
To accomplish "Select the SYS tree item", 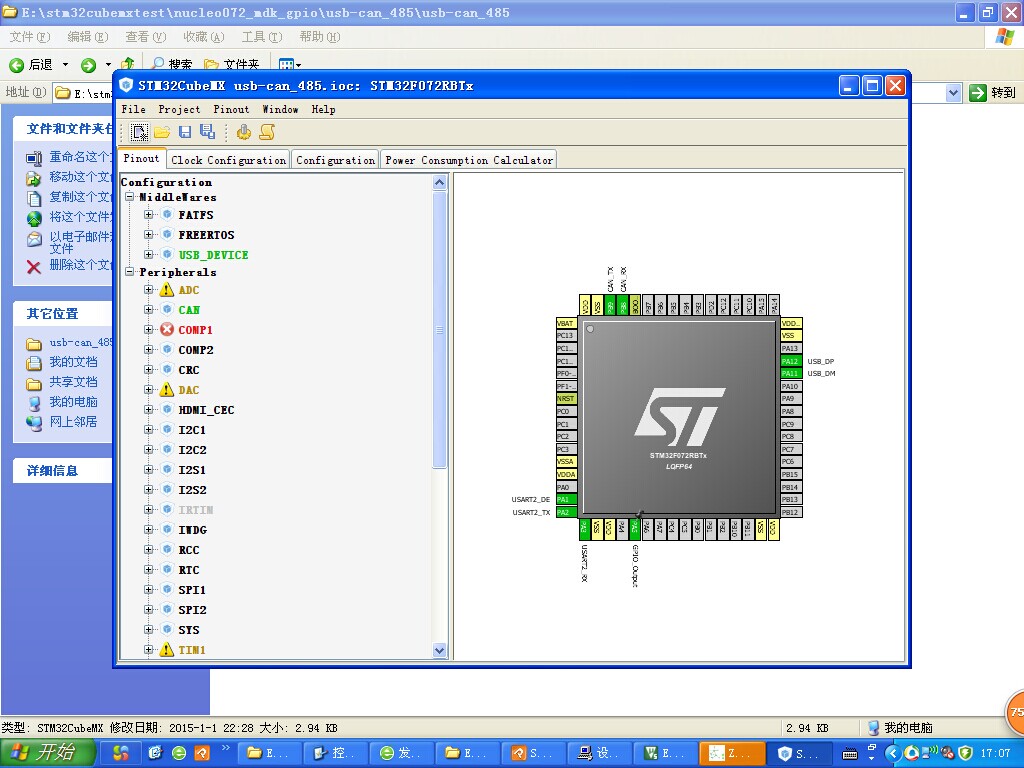I will (x=189, y=630).
